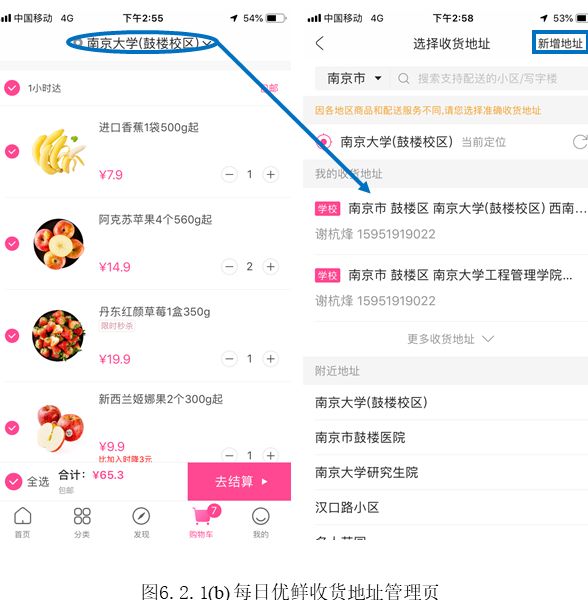Tap the back arrow on address page
588x600 pixels.
pyautogui.click(x=320, y=43)
